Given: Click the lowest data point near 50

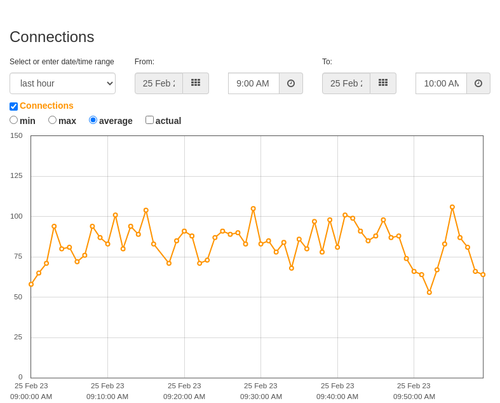Looking at the screenshot, I should (x=429, y=292).
